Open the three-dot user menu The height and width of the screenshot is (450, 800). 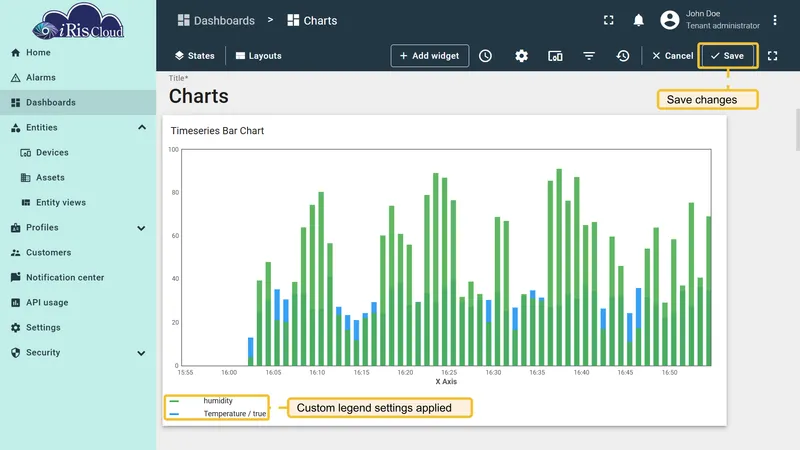tap(774, 20)
